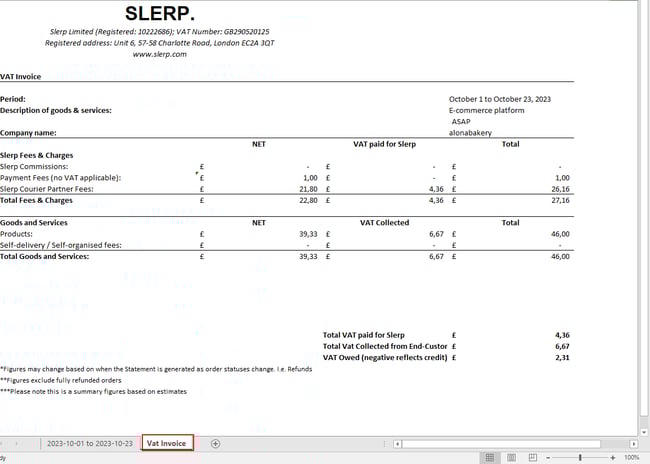Select Slerp Fees & Charges heading
This screenshot has height=464, width=650.
(x=36, y=155)
